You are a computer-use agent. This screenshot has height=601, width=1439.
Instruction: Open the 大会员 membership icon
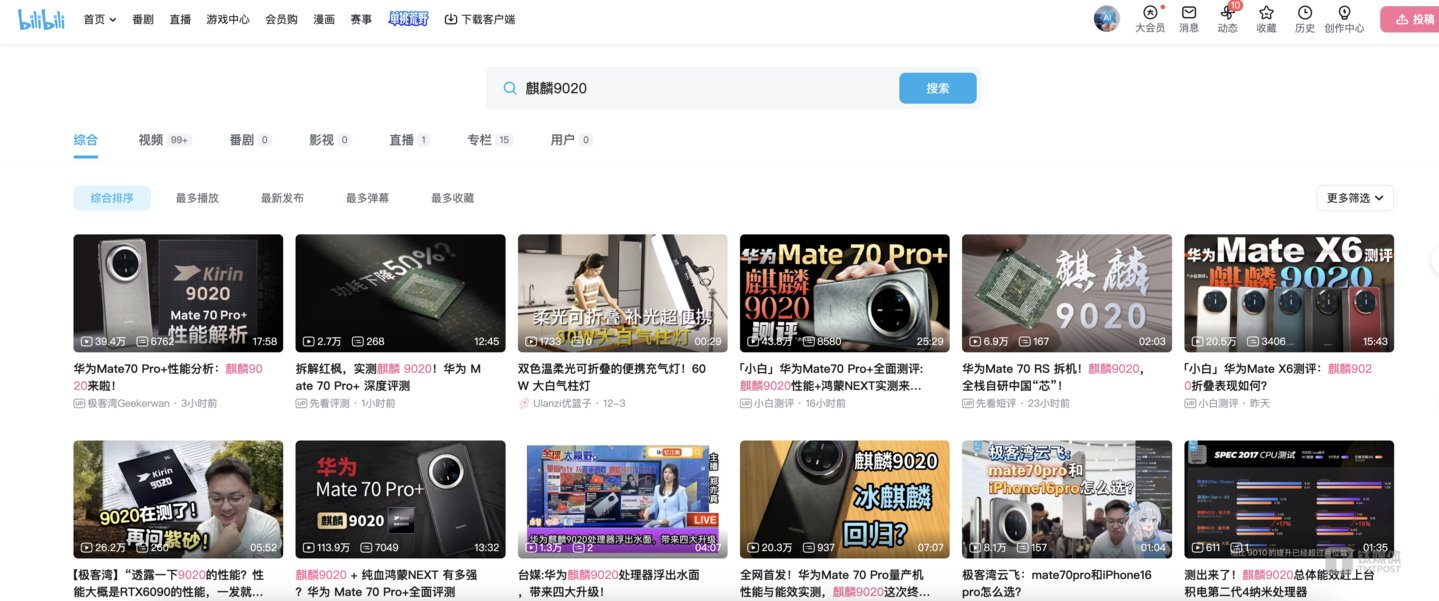pos(1149,14)
